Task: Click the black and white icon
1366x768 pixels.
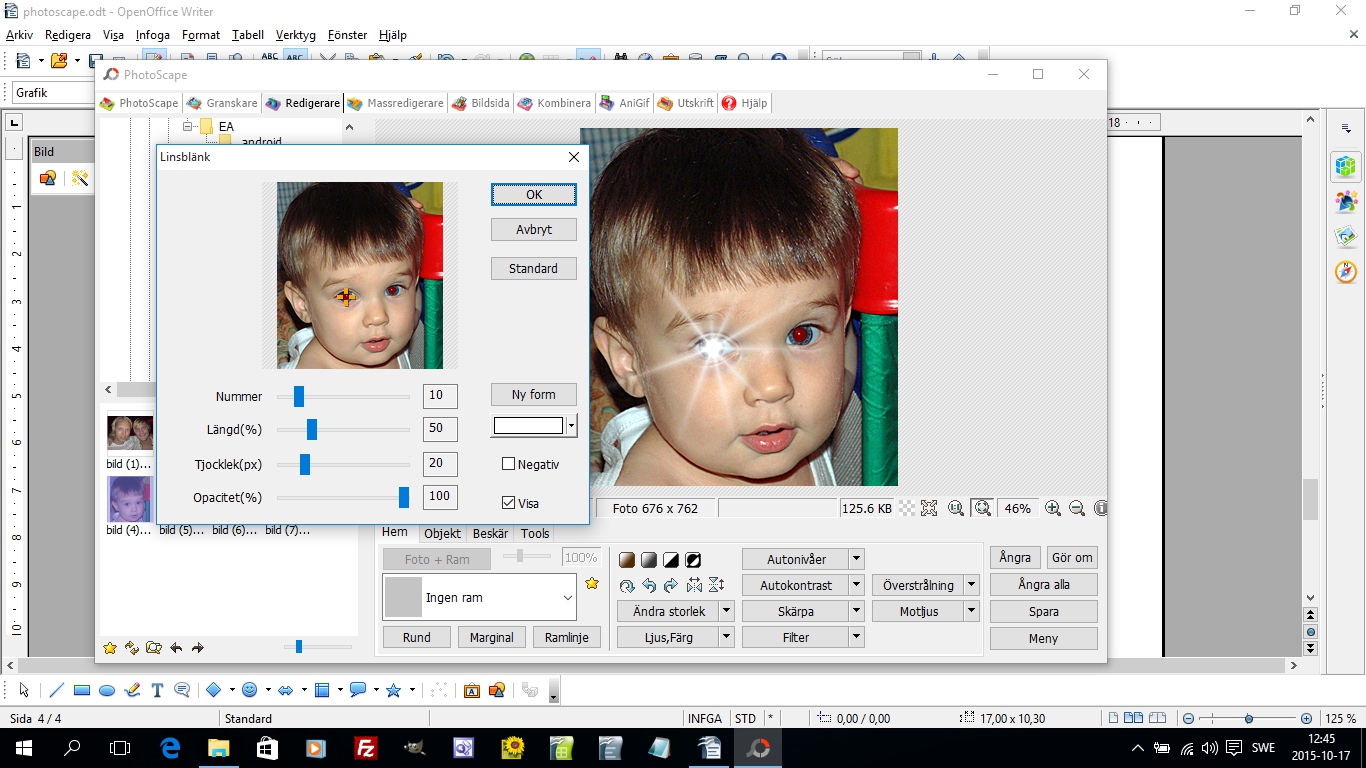Action: tap(671, 560)
